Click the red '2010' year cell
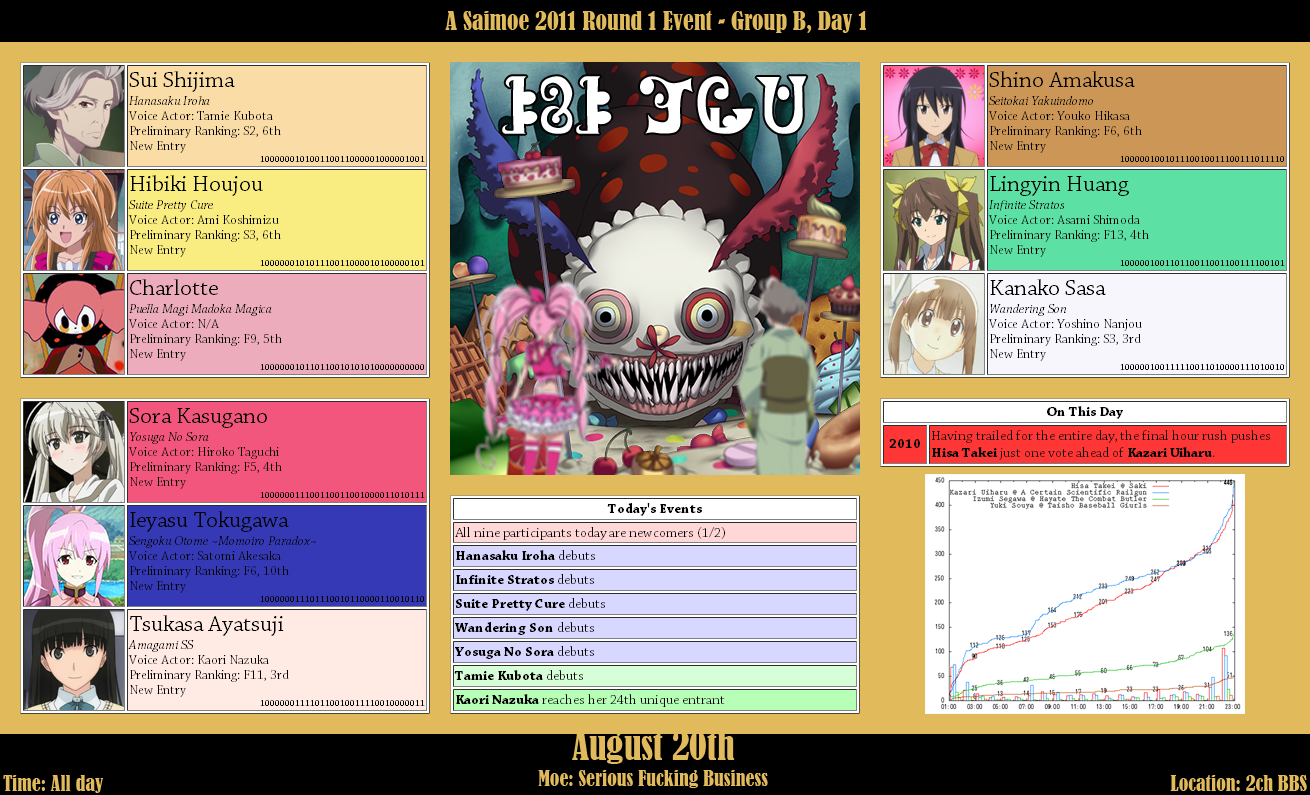1310x795 pixels. [905, 444]
